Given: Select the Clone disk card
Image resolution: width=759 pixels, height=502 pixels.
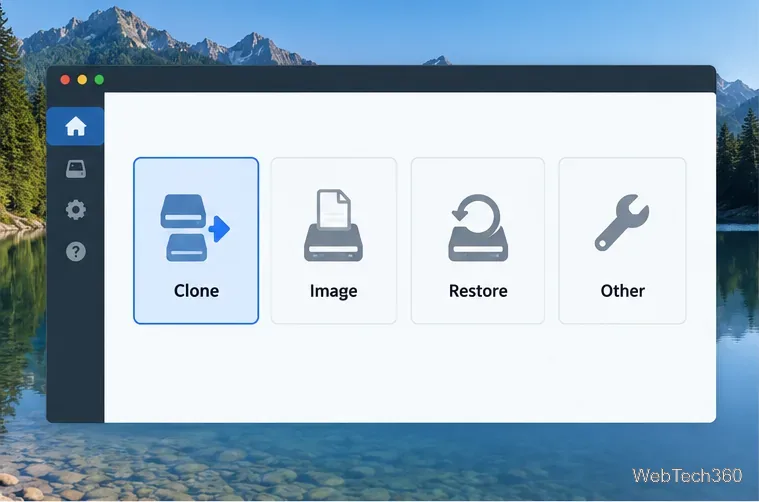Looking at the screenshot, I should point(196,241).
